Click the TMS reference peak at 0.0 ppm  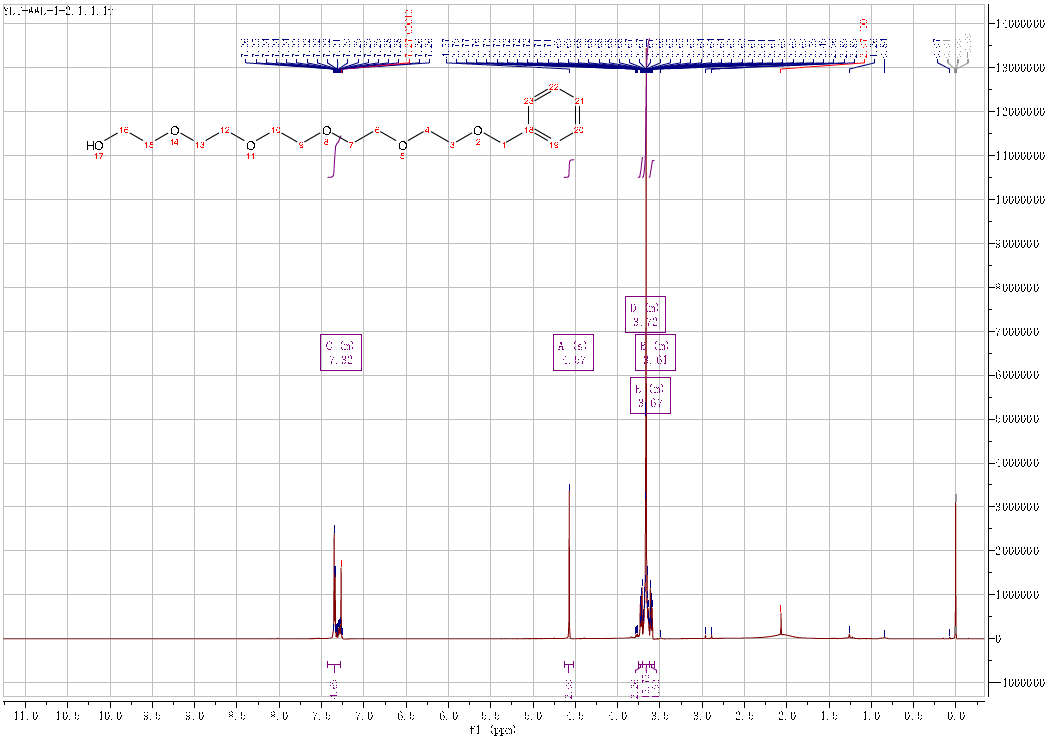click(956, 568)
